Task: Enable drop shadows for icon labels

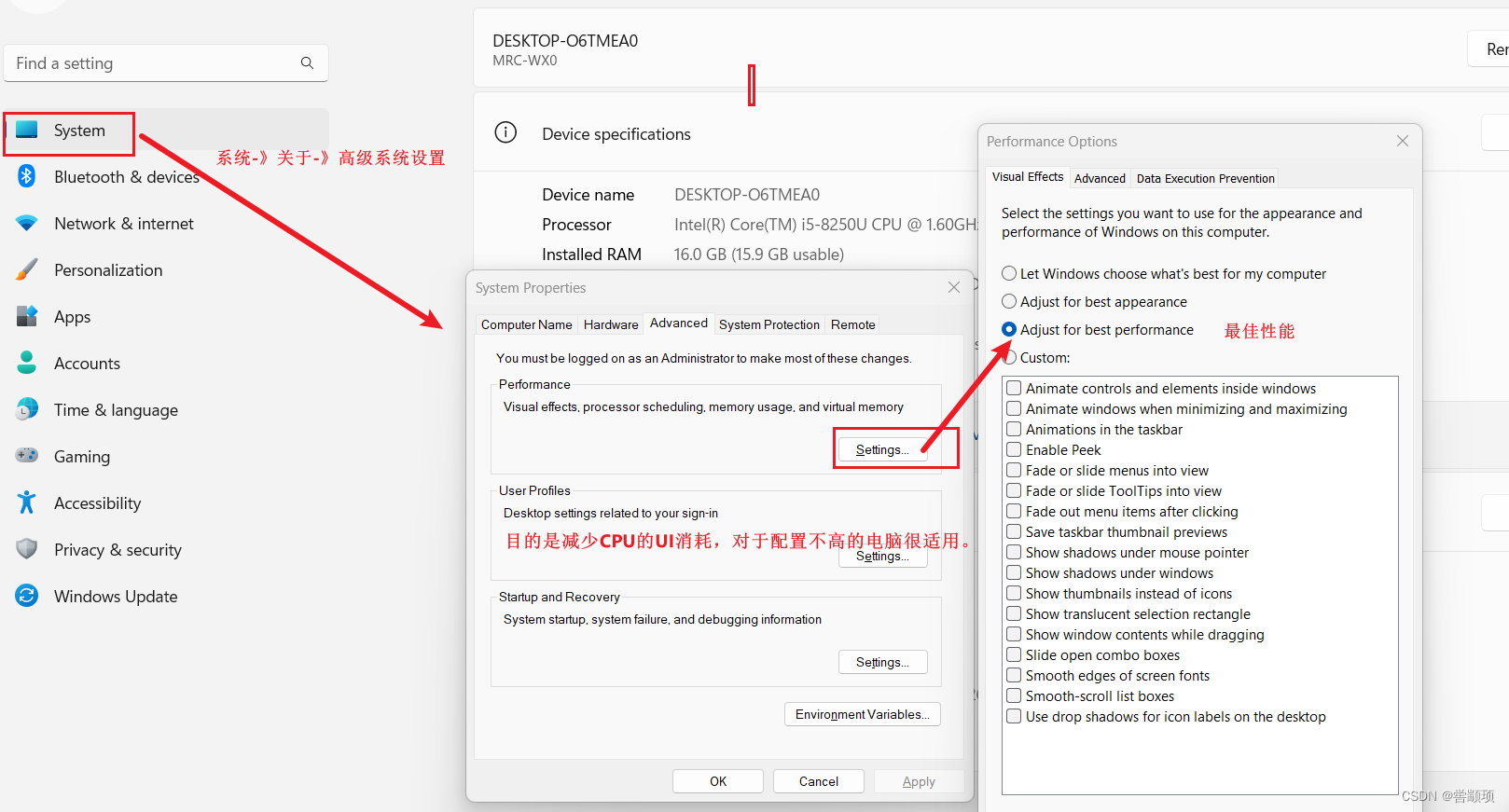Action: click(x=1014, y=716)
